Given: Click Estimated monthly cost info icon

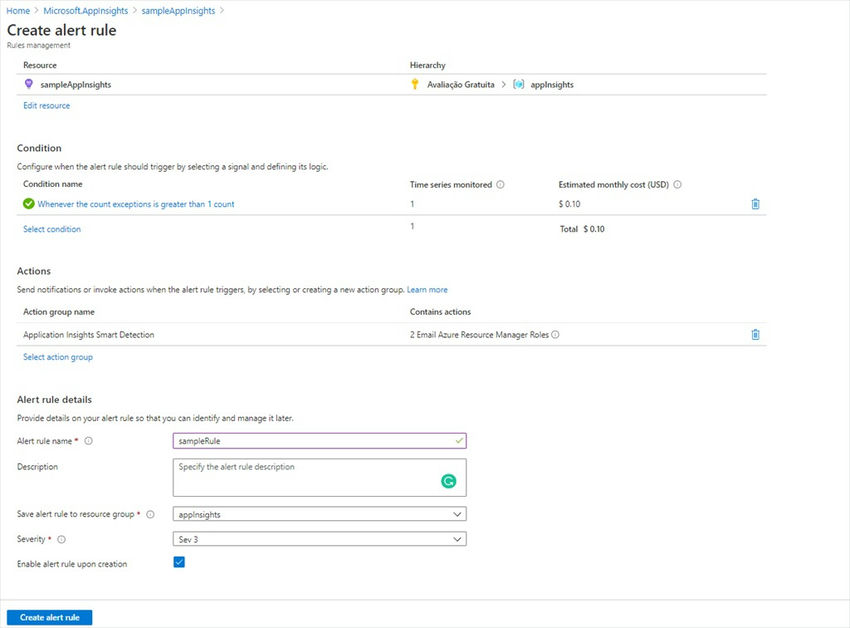Looking at the screenshot, I should click(678, 184).
